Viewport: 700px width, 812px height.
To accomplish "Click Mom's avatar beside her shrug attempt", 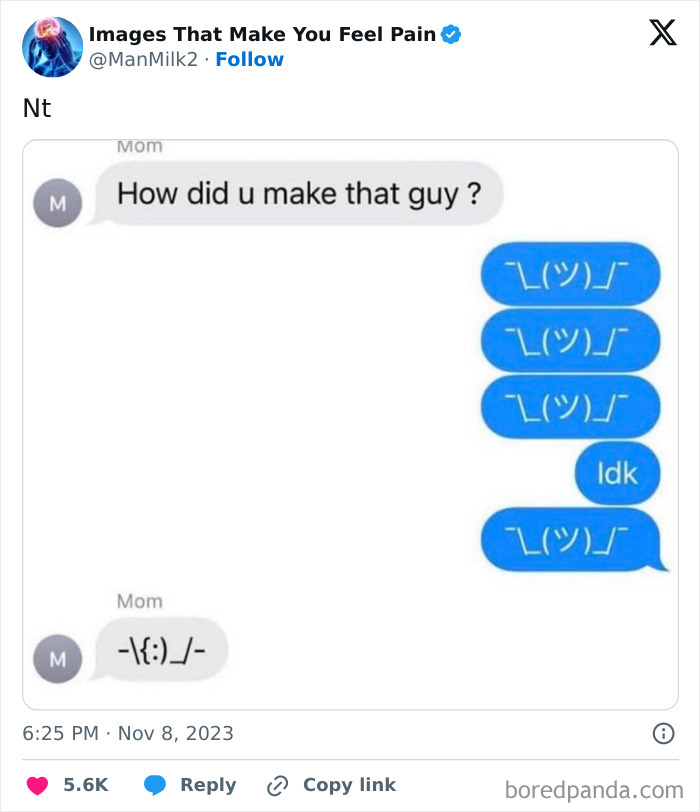I will pyautogui.click(x=57, y=658).
